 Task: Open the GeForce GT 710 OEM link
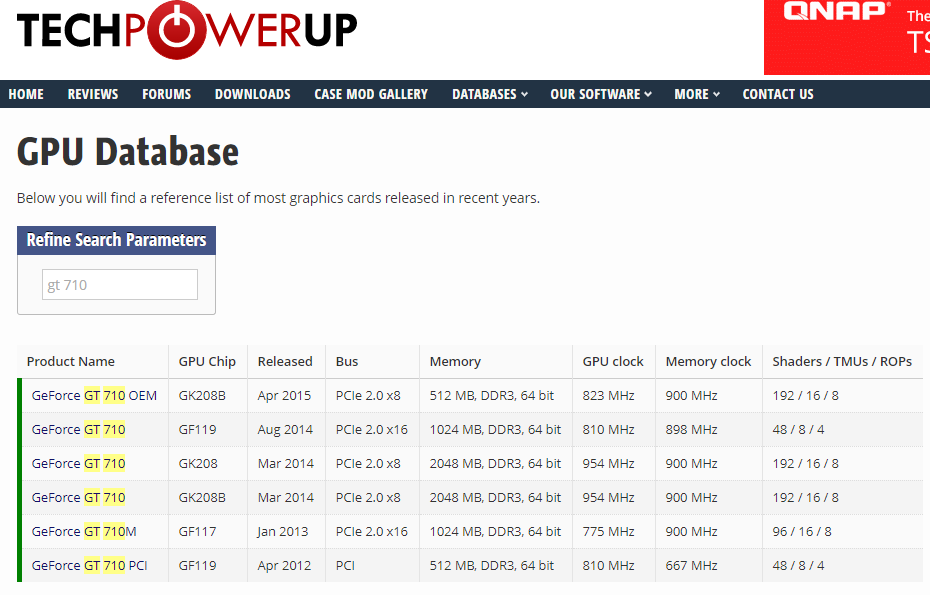point(94,396)
